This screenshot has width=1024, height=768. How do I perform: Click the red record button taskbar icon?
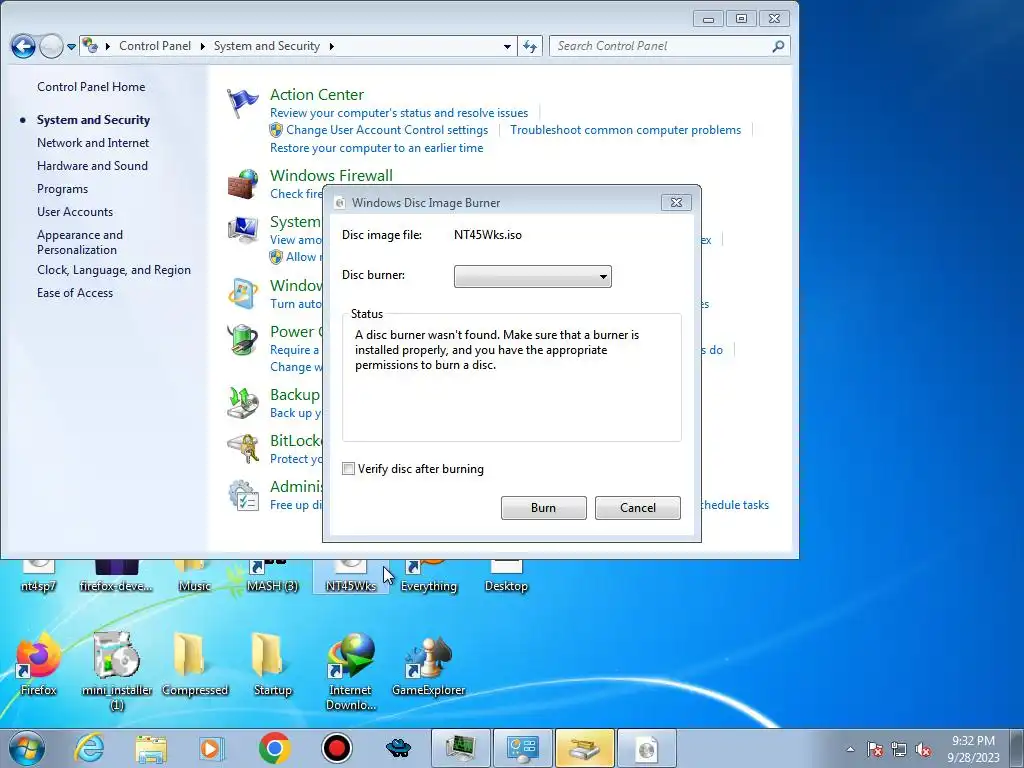tap(336, 748)
